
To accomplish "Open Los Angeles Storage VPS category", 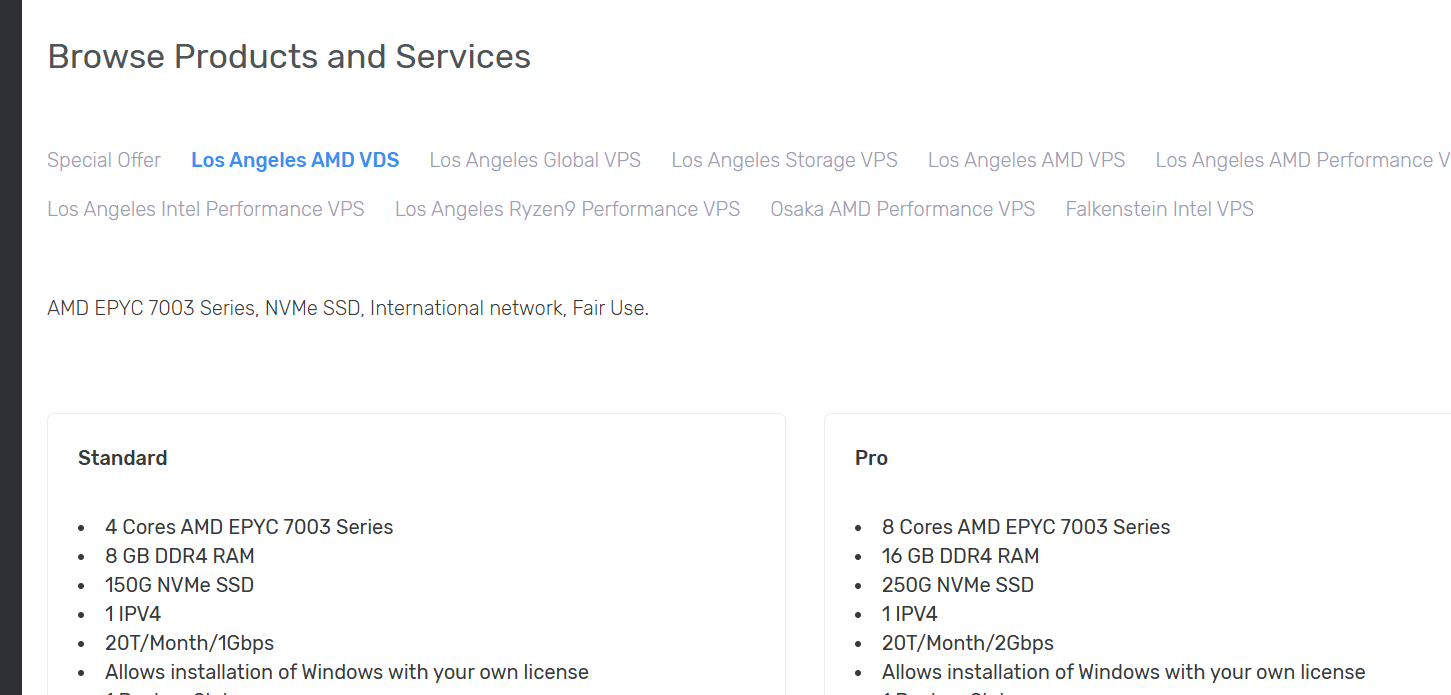I will (784, 160).
